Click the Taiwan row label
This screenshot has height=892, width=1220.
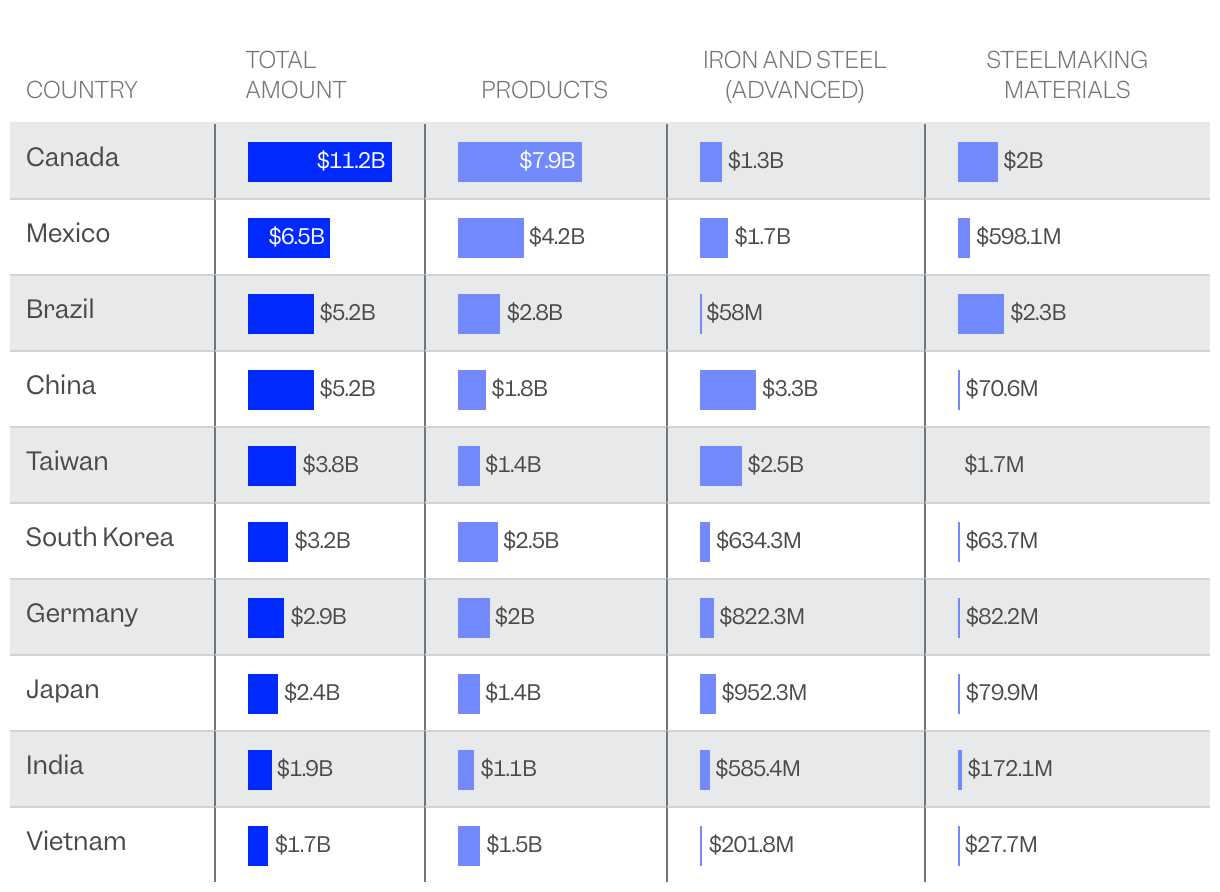[x=67, y=461]
